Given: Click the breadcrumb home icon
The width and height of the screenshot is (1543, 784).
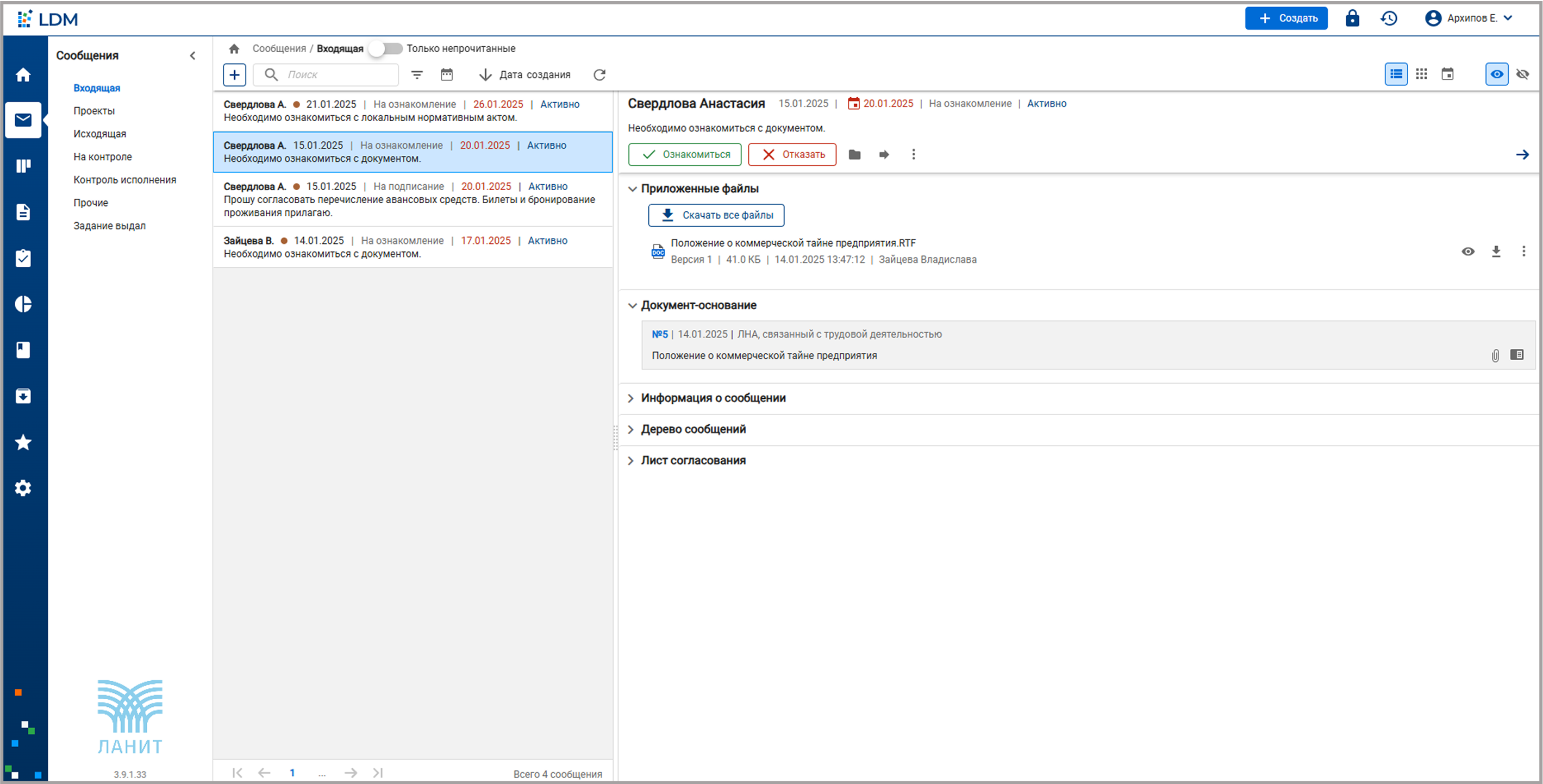Looking at the screenshot, I should point(234,48).
